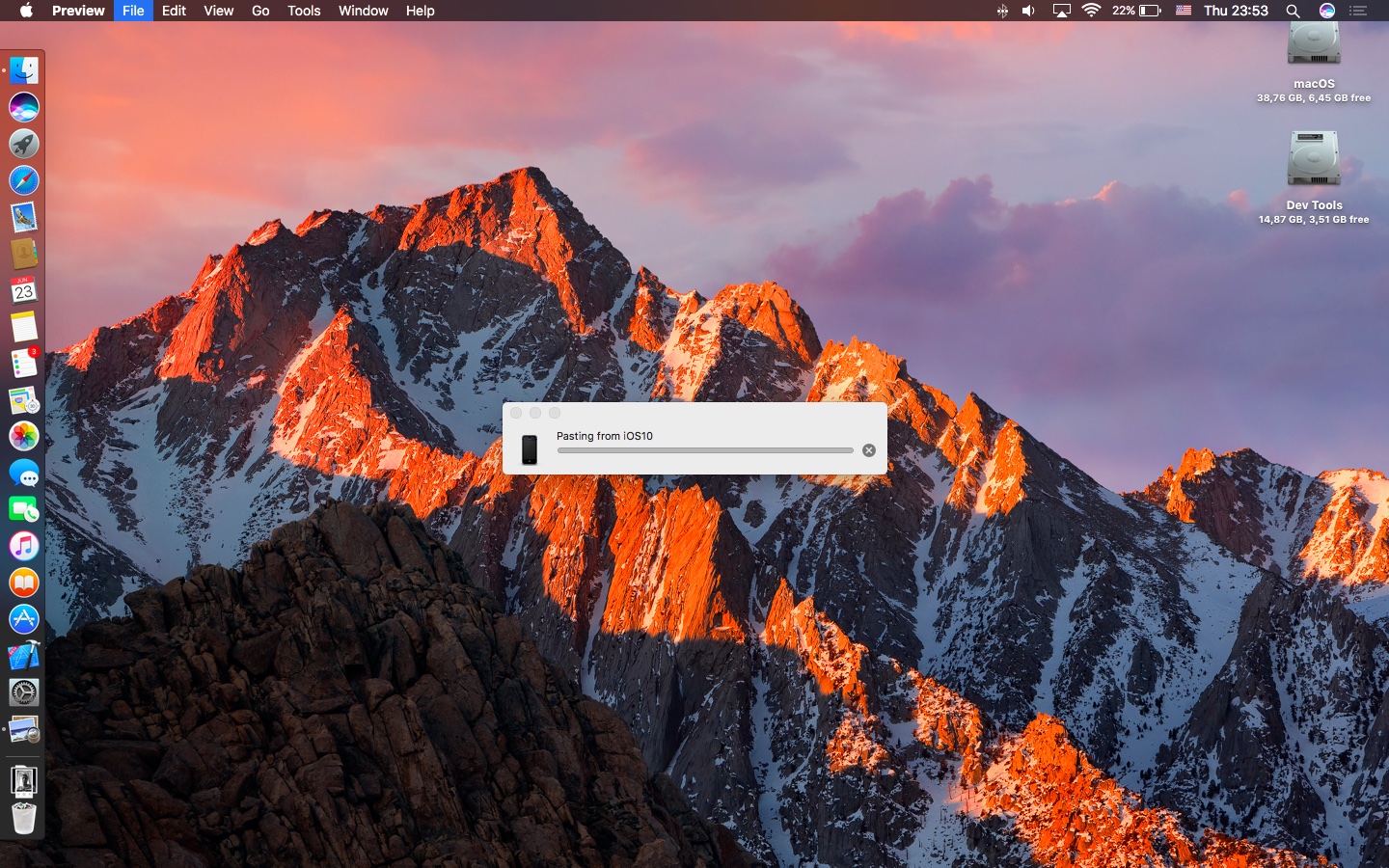Click the 22% battery indicator
The height and width of the screenshot is (868, 1389).
[x=1136, y=11]
